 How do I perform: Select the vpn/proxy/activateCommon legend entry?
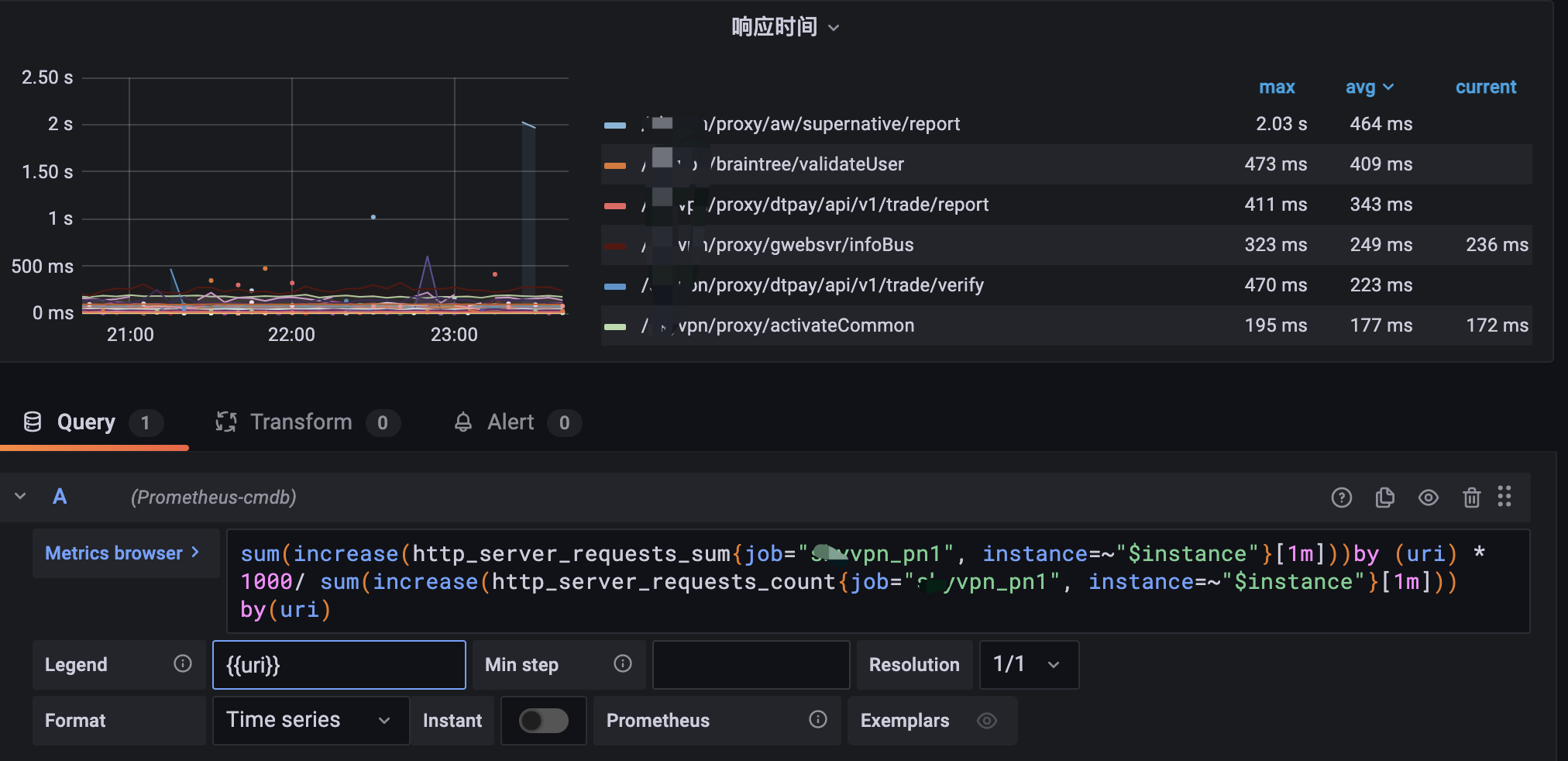coord(778,325)
